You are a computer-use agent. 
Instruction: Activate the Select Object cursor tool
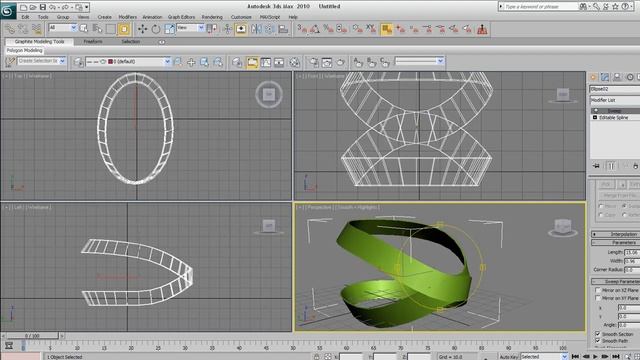(x=84, y=29)
